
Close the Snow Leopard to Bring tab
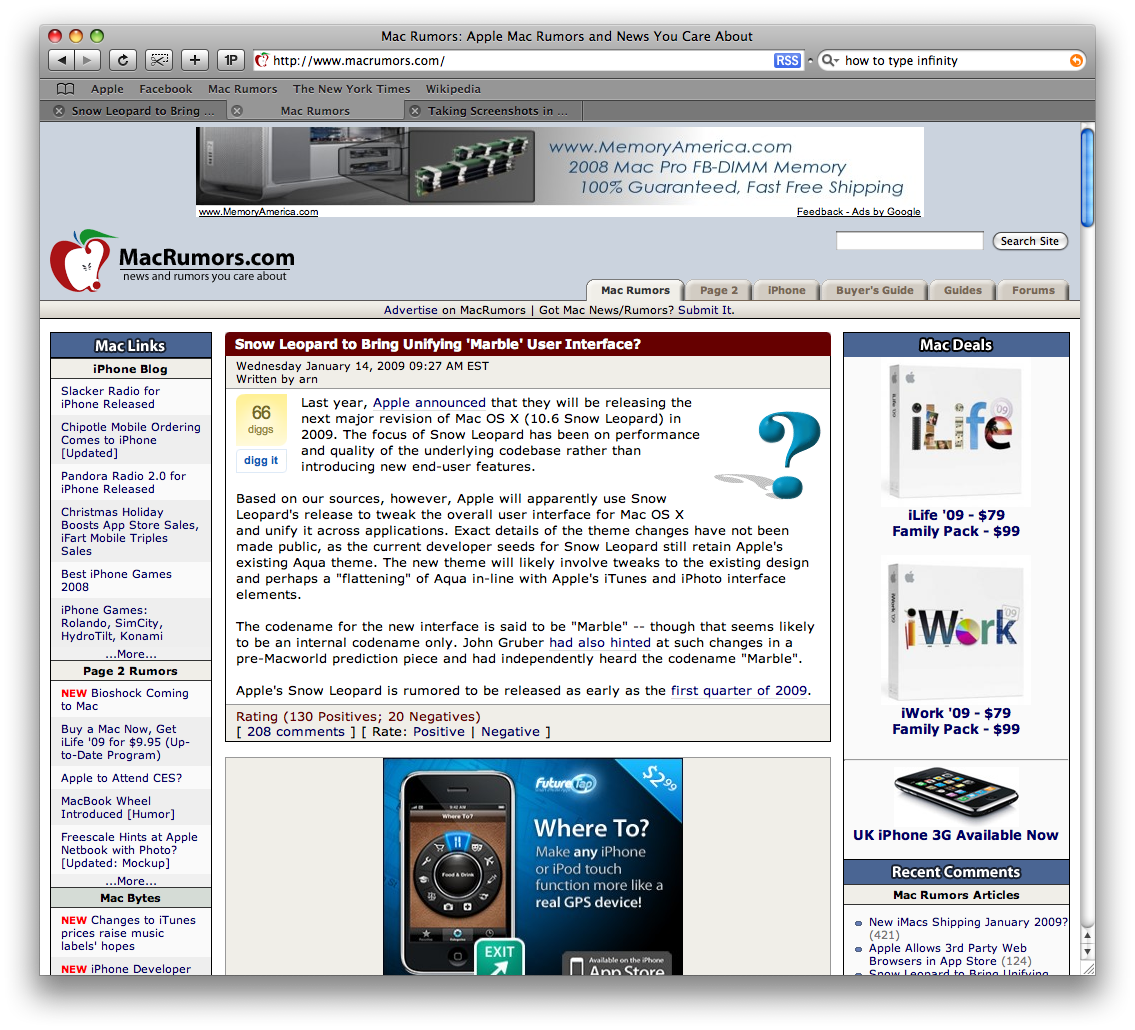(x=59, y=111)
